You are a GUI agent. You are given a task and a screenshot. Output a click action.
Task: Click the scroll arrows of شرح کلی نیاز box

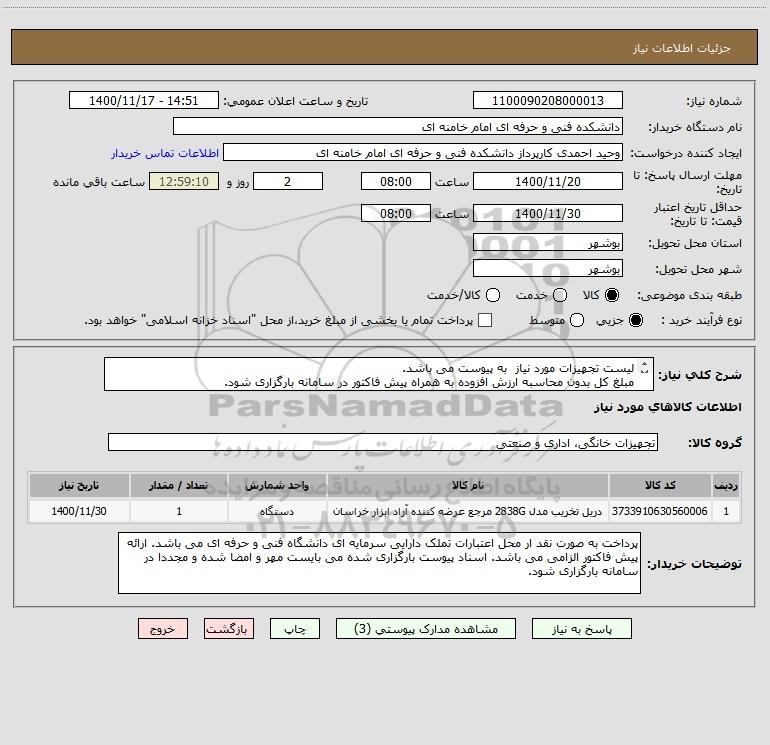tap(645, 367)
